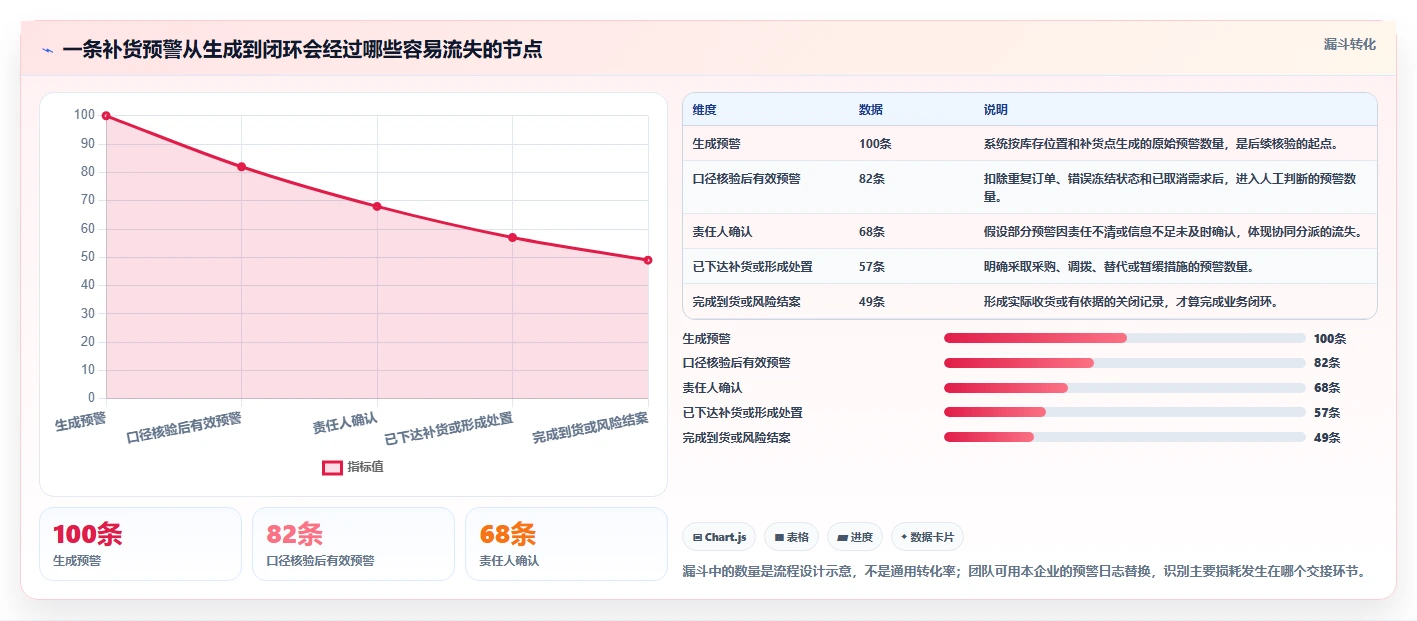This screenshot has height=621, width=1417.
Task: Click 责任人确认 in the table's 维度 column
Action: [x=722, y=232]
